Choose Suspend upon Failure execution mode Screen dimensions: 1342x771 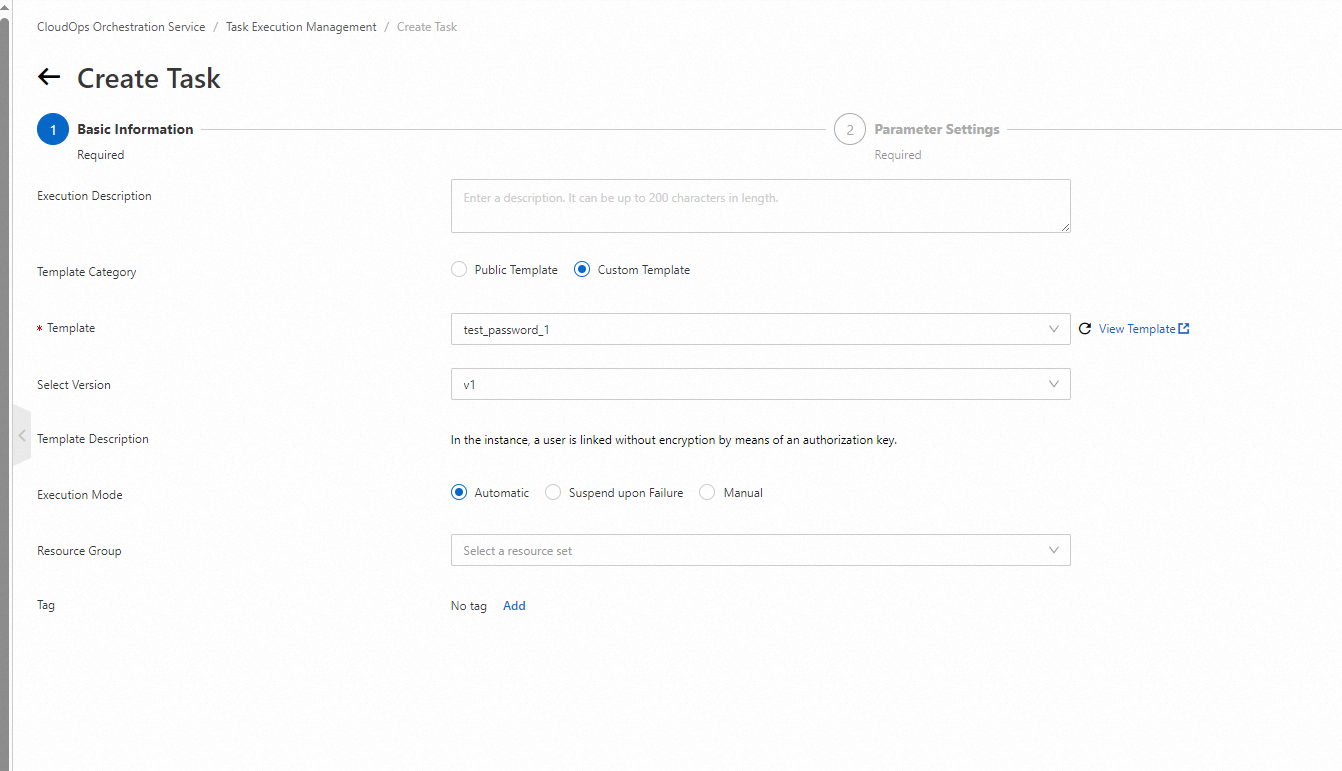553,493
